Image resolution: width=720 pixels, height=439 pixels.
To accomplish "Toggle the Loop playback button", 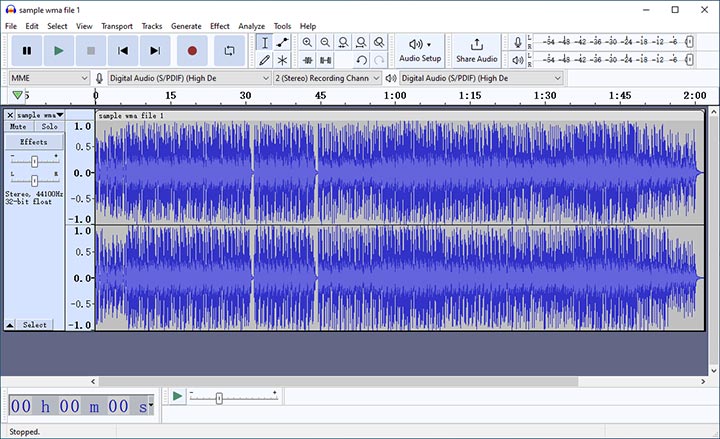I will [x=229, y=50].
